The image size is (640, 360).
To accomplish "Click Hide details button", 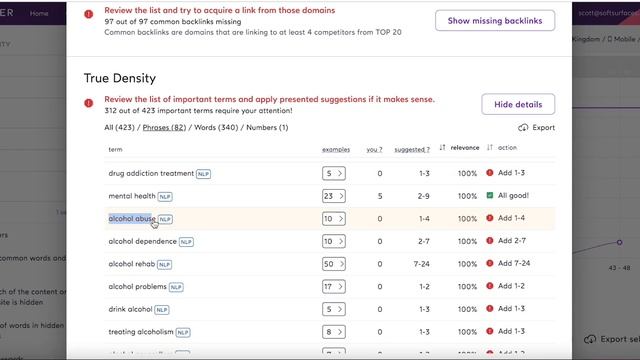I will pos(518,104).
